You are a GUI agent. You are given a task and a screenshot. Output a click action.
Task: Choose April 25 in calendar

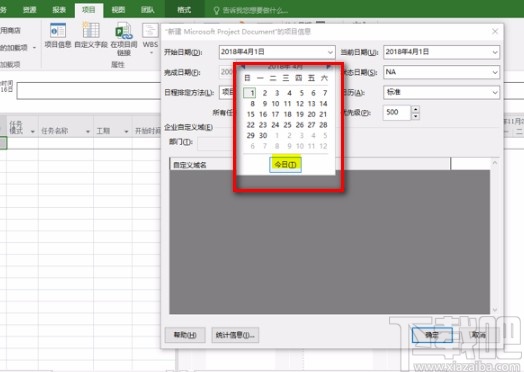click(287, 125)
